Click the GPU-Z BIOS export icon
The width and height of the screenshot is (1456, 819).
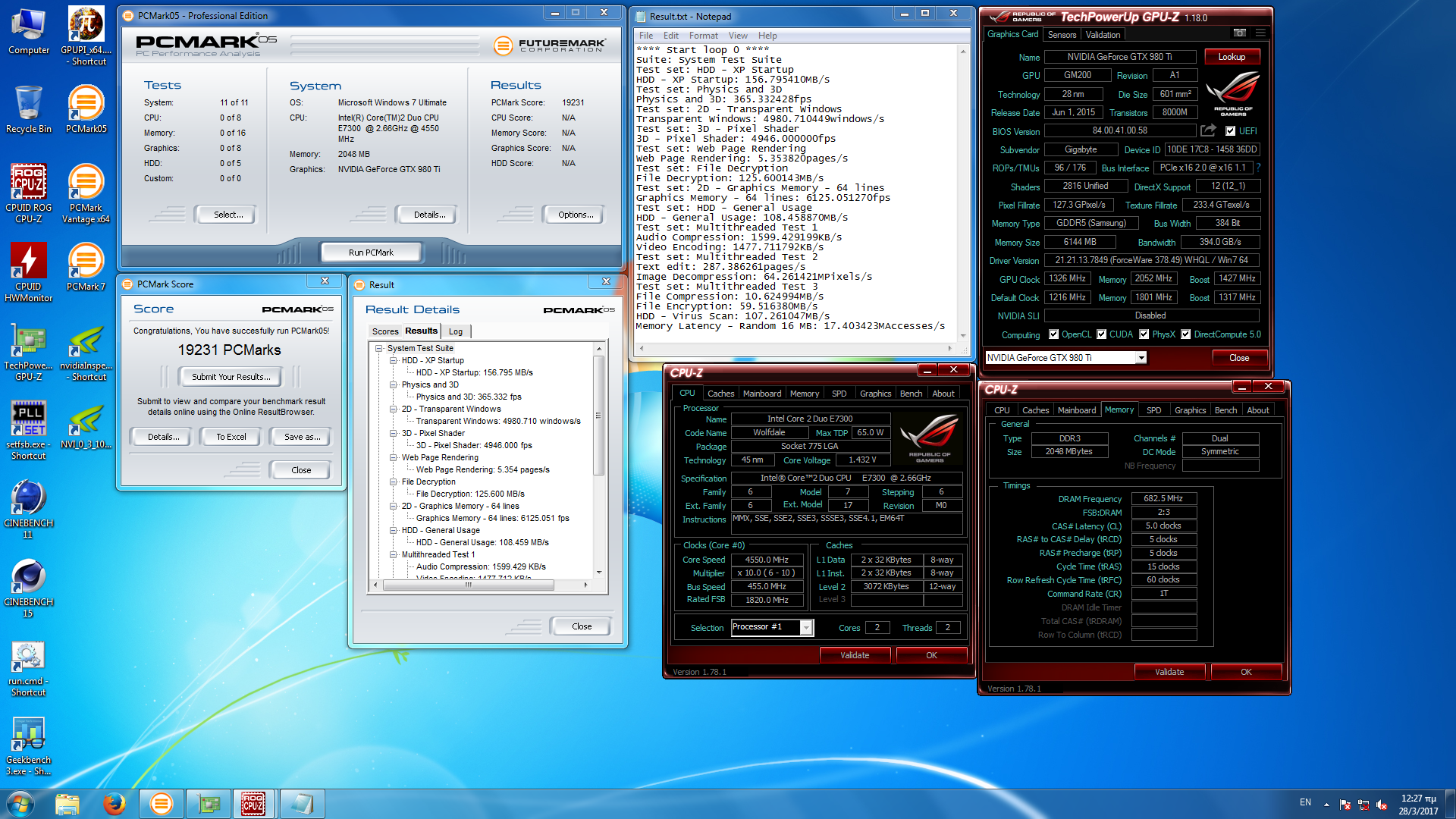(1208, 130)
